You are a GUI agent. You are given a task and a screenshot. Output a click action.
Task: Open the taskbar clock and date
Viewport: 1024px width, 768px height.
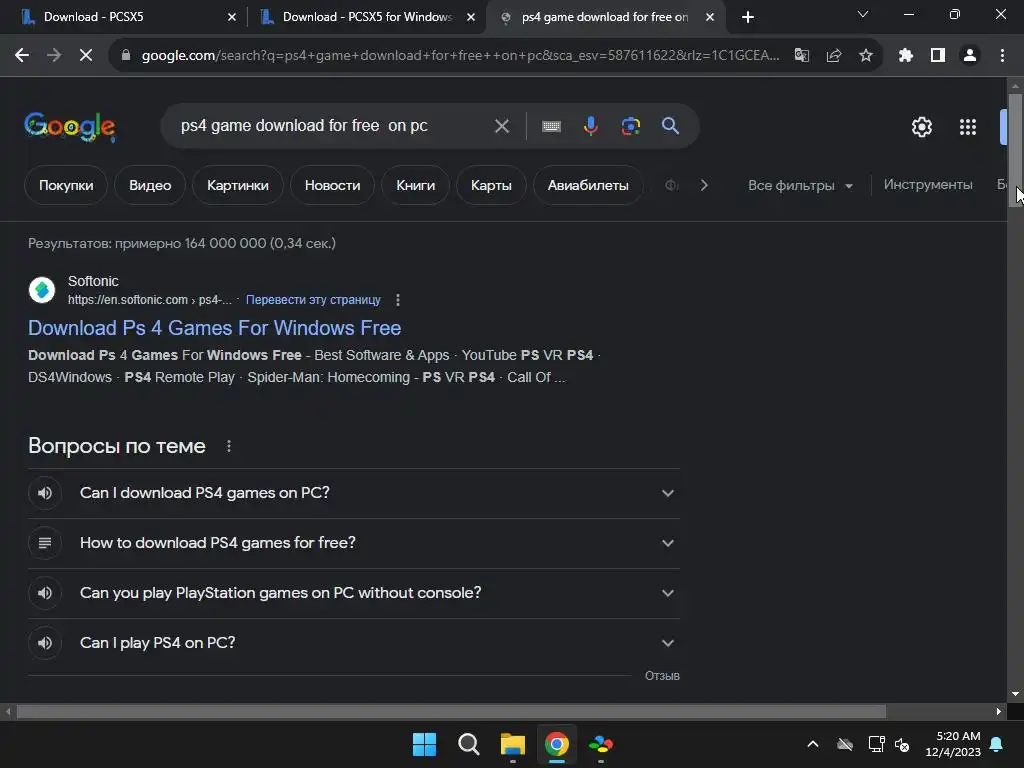coord(953,744)
